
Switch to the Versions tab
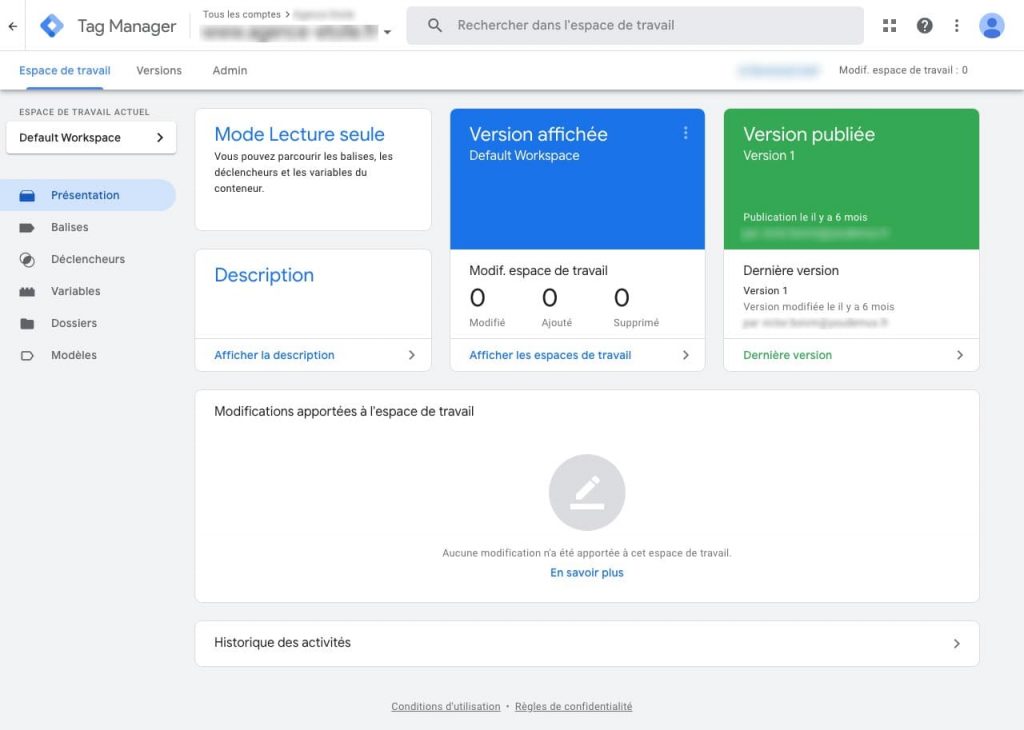point(159,71)
